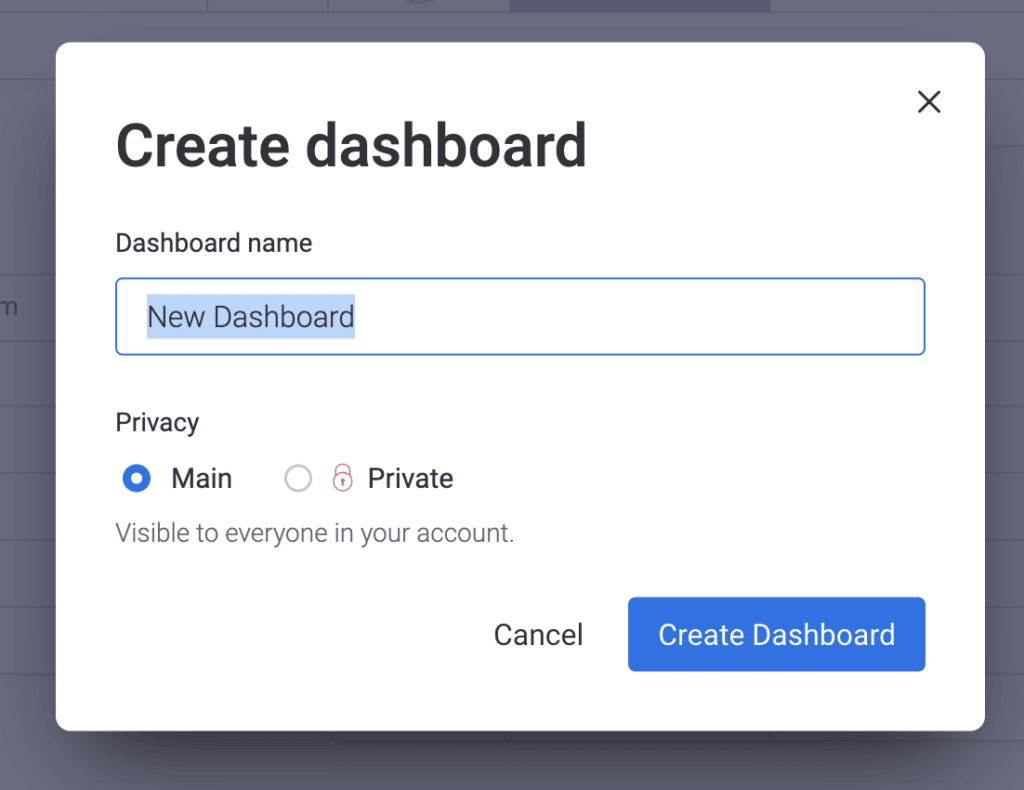The height and width of the screenshot is (790, 1024).
Task: Click the highlighted New Dashboard text
Action: [x=251, y=317]
